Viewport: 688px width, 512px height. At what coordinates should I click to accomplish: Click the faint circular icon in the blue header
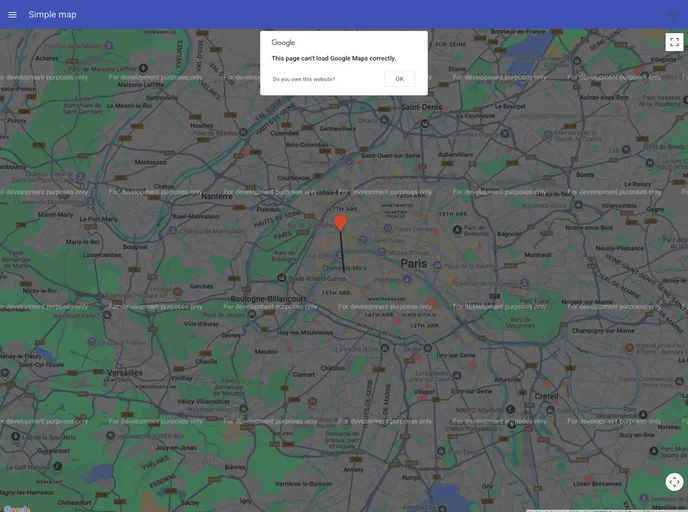coord(673,15)
